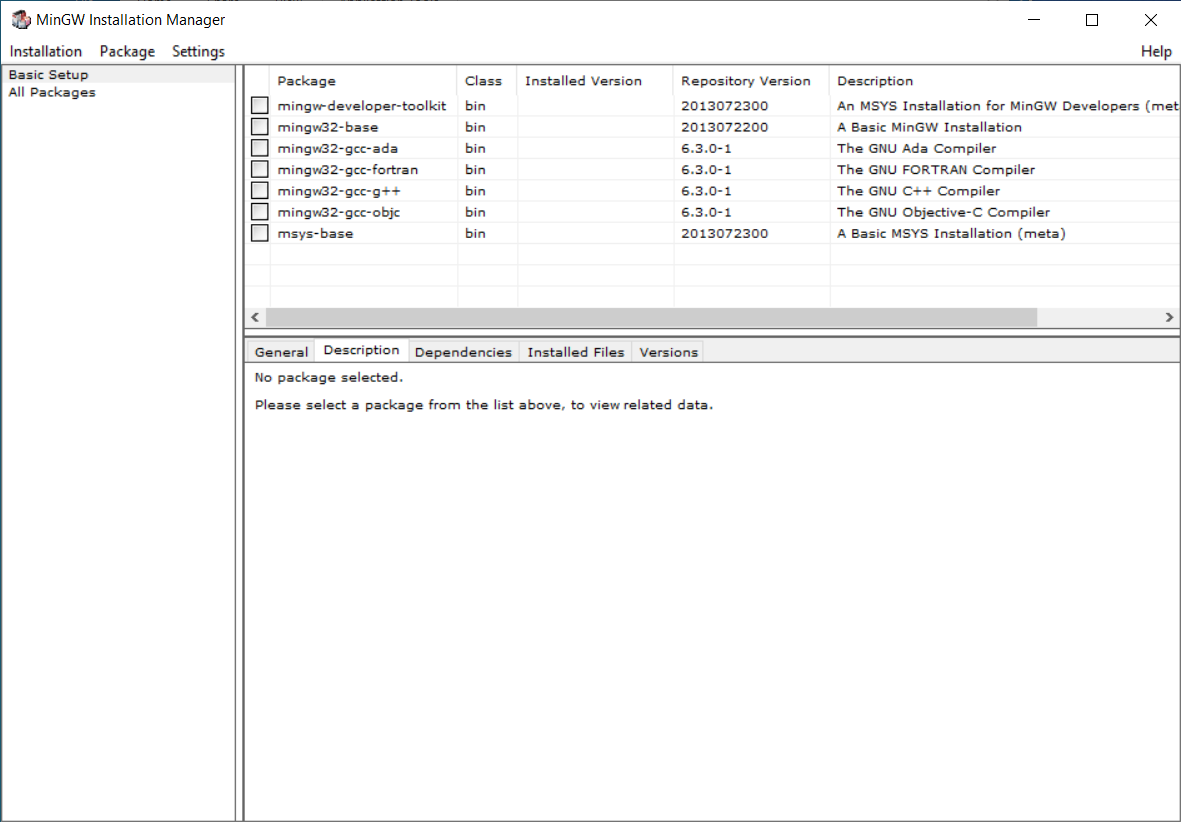
Task: Open the Installation menu
Action: point(46,51)
